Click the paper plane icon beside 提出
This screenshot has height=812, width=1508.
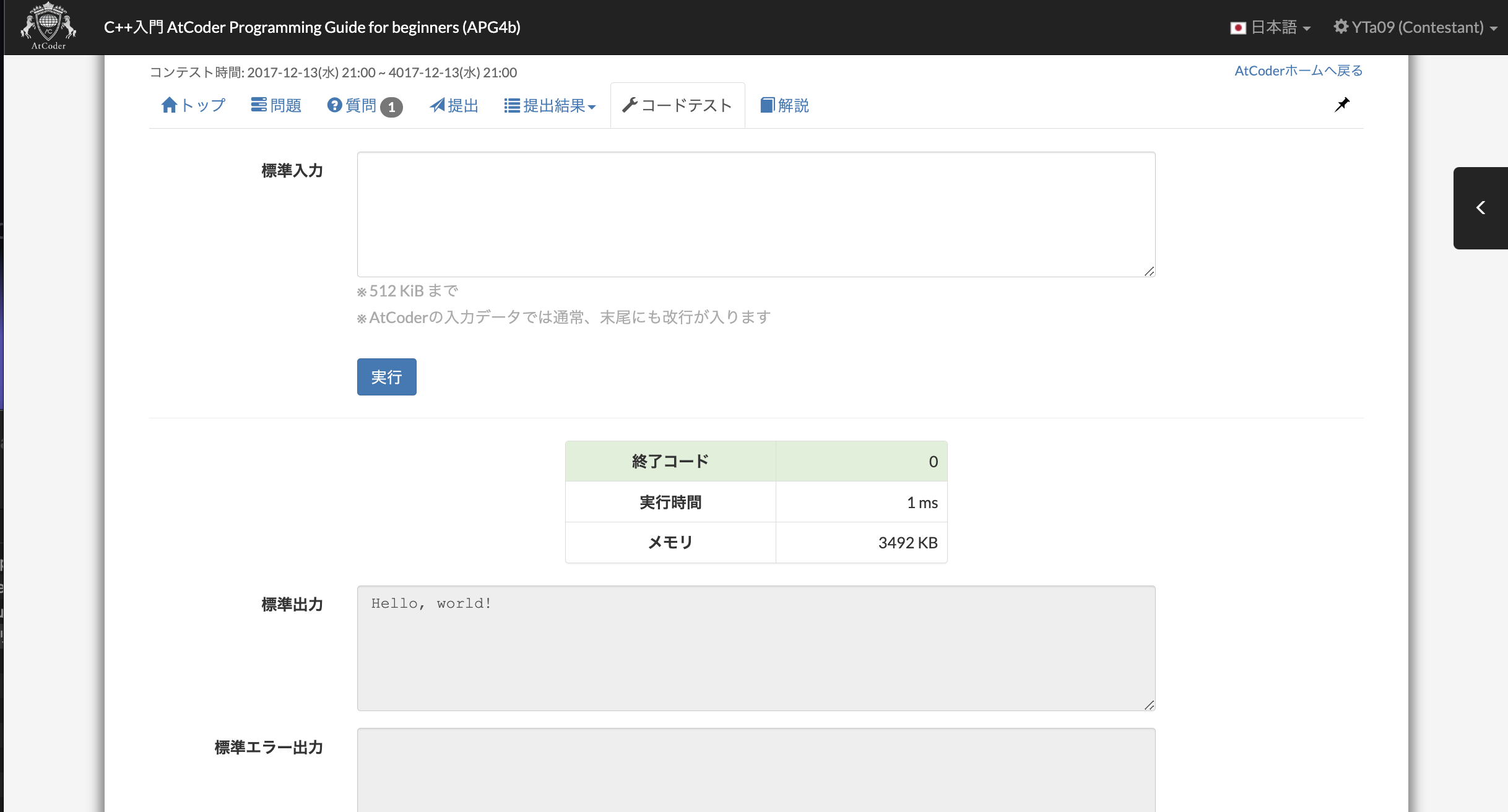(438, 105)
